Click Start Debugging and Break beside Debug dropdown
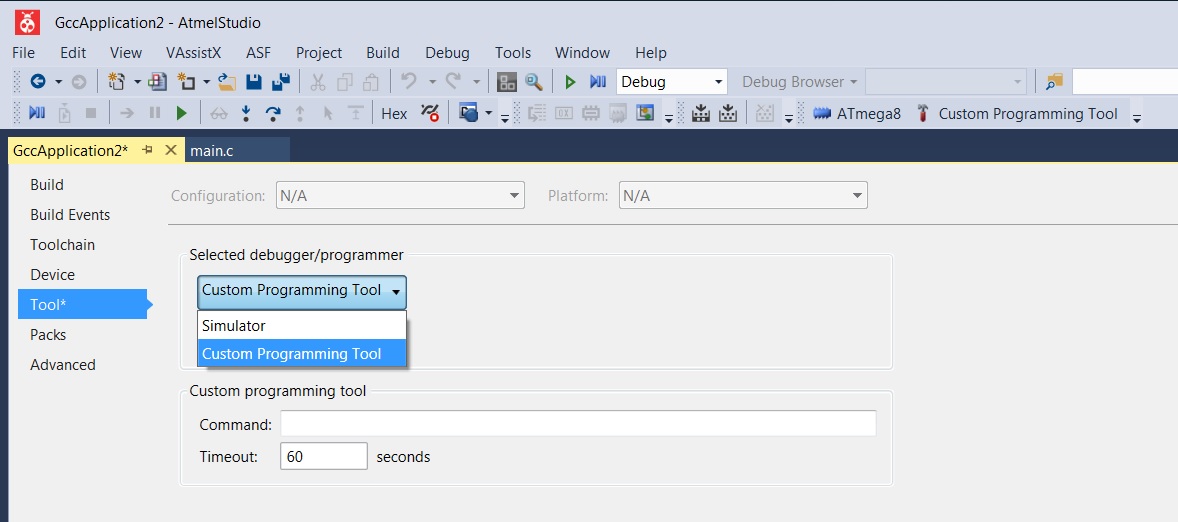This screenshot has height=522, width=1178. 598,82
